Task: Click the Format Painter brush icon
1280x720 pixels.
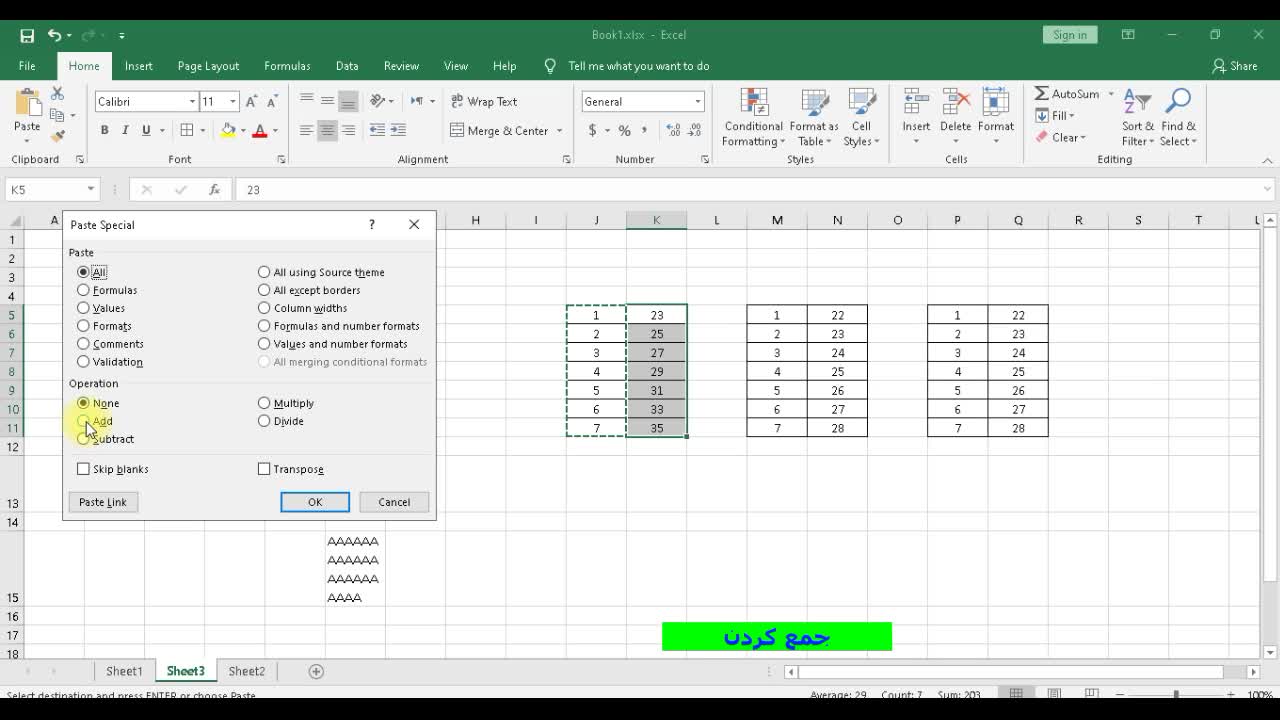Action: pos(57,136)
